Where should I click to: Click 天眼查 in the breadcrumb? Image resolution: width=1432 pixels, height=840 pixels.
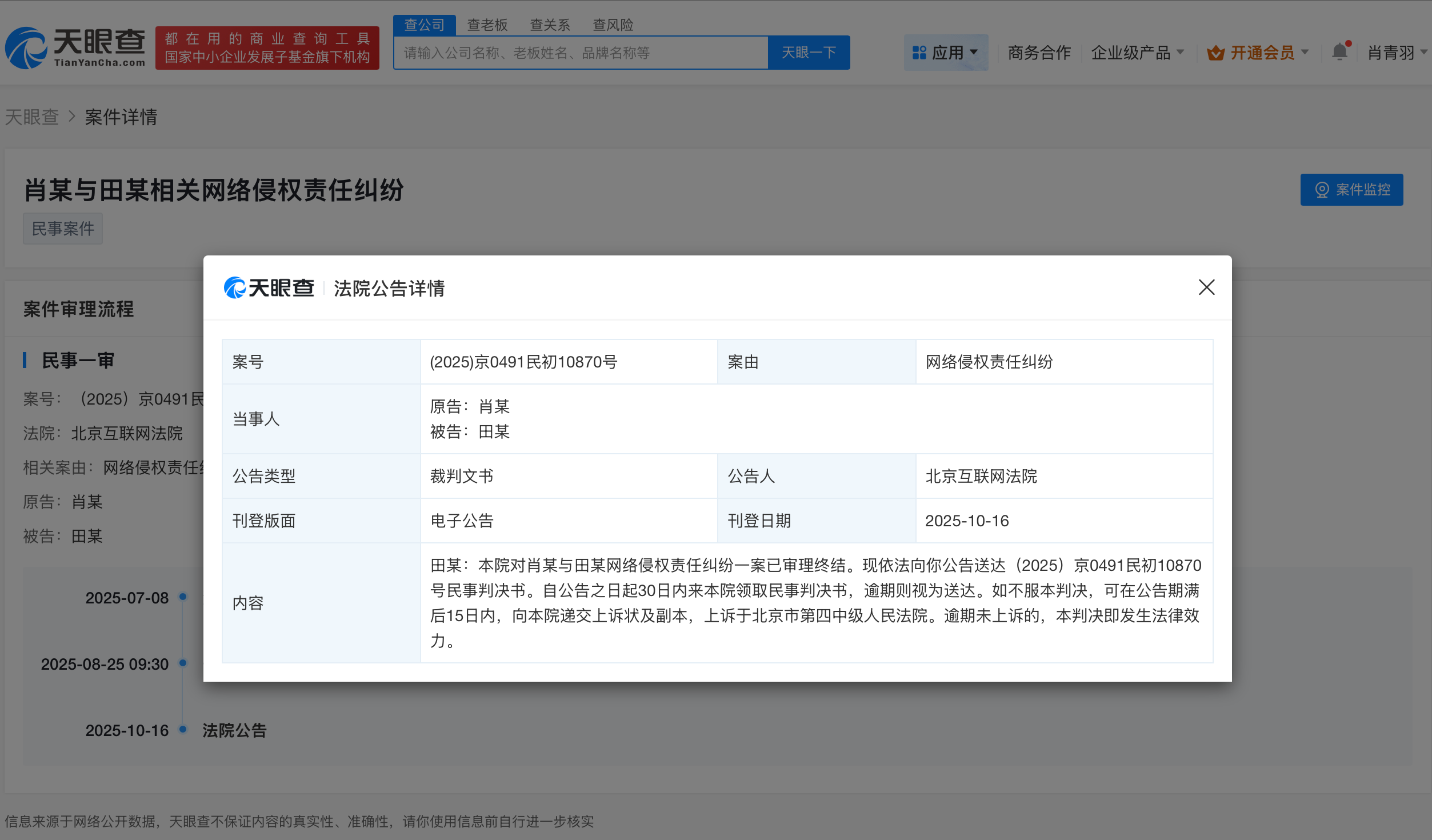pos(32,117)
